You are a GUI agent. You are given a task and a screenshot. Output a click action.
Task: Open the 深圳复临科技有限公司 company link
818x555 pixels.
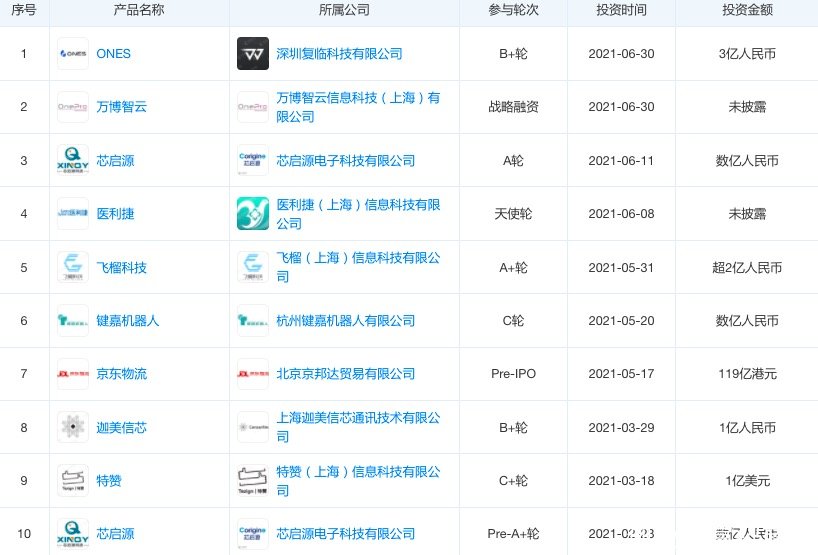(x=340, y=54)
